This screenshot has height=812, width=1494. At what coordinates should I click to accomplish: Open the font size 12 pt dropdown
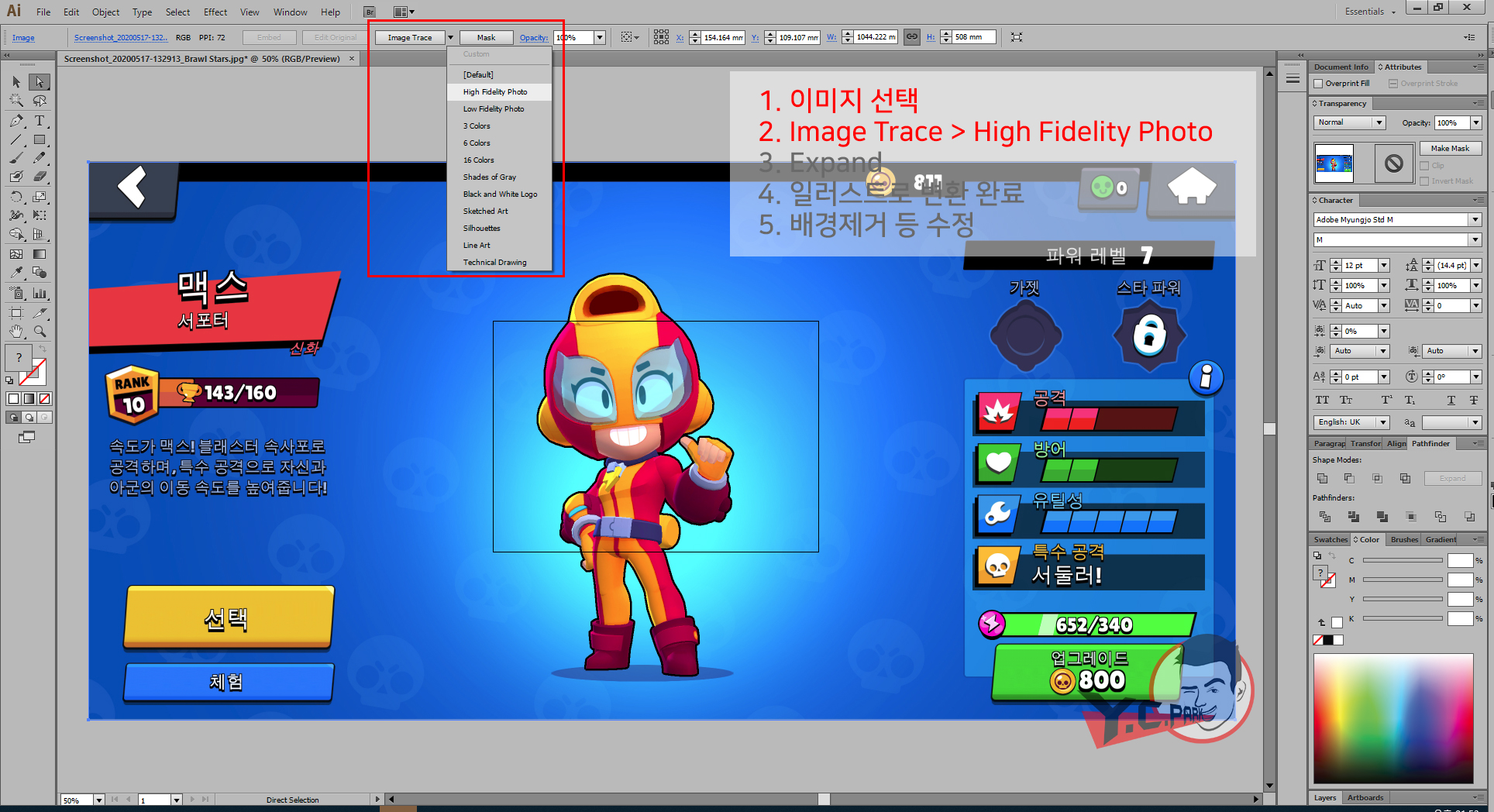[1384, 265]
